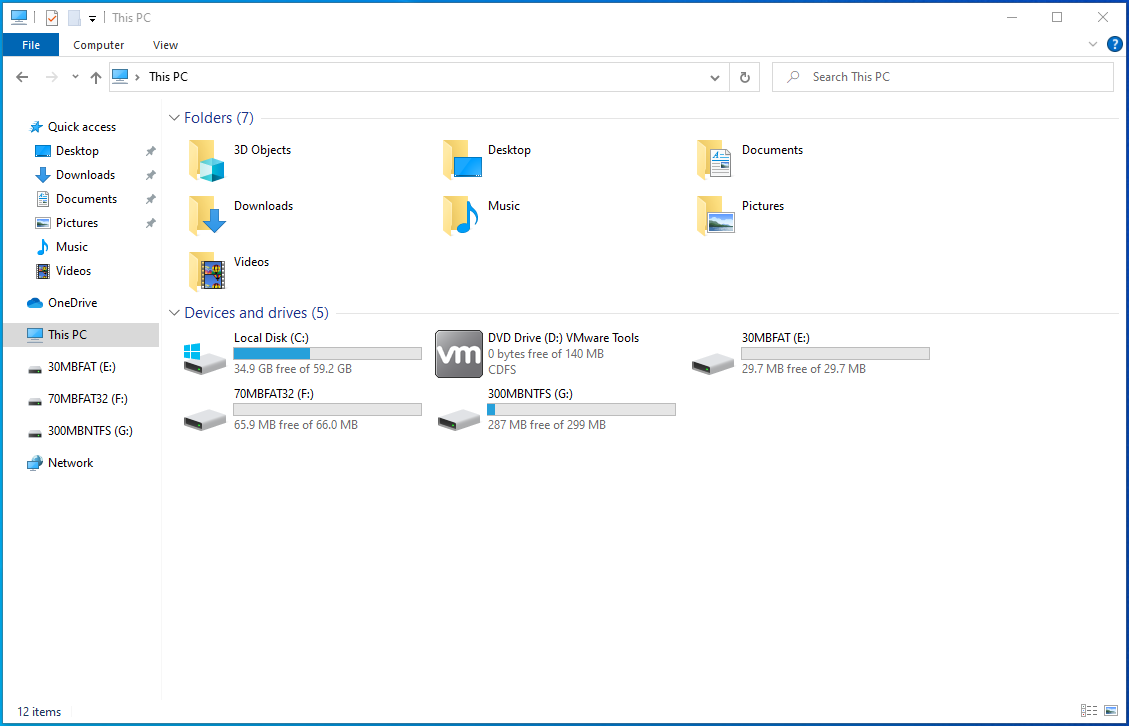The width and height of the screenshot is (1129, 726).
Task: Unpin Downloads from Quick access via pin icon
Action: (150, 175)
